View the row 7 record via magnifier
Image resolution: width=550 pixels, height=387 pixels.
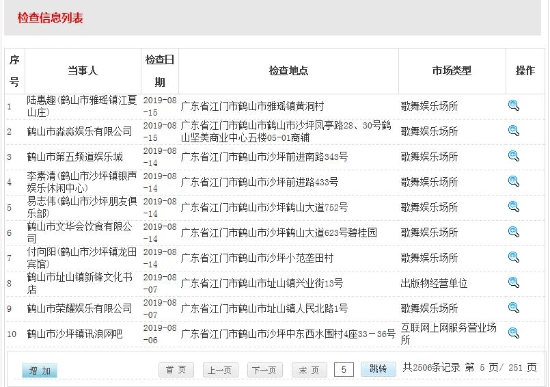[x=514, y=257]
